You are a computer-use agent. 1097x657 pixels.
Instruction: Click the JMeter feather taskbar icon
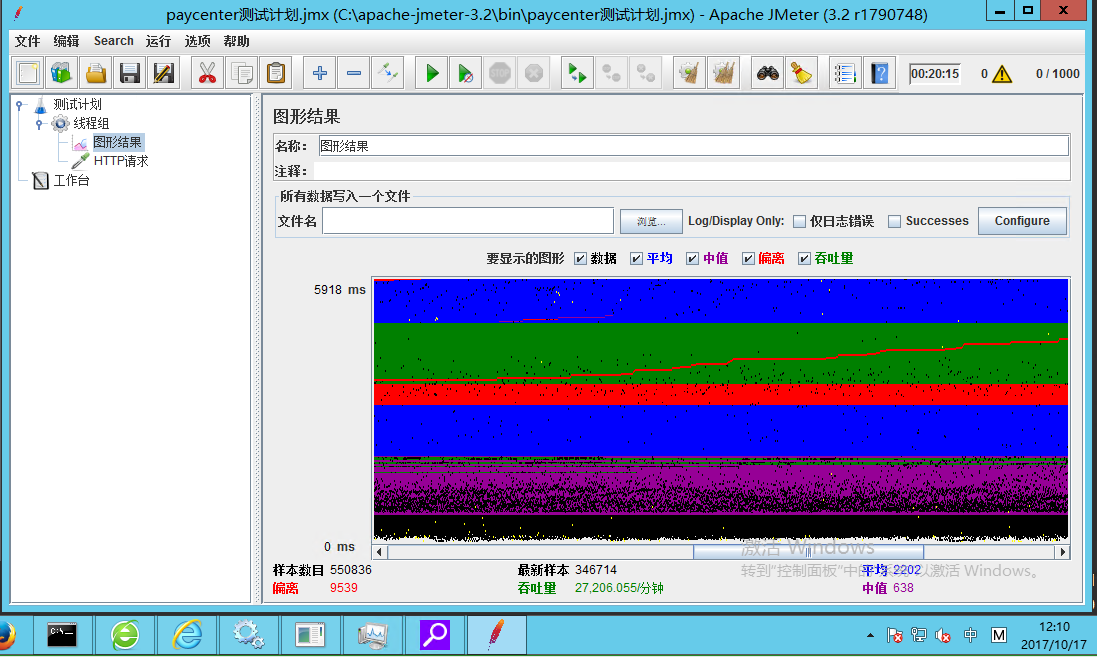(x=496, y=635)
